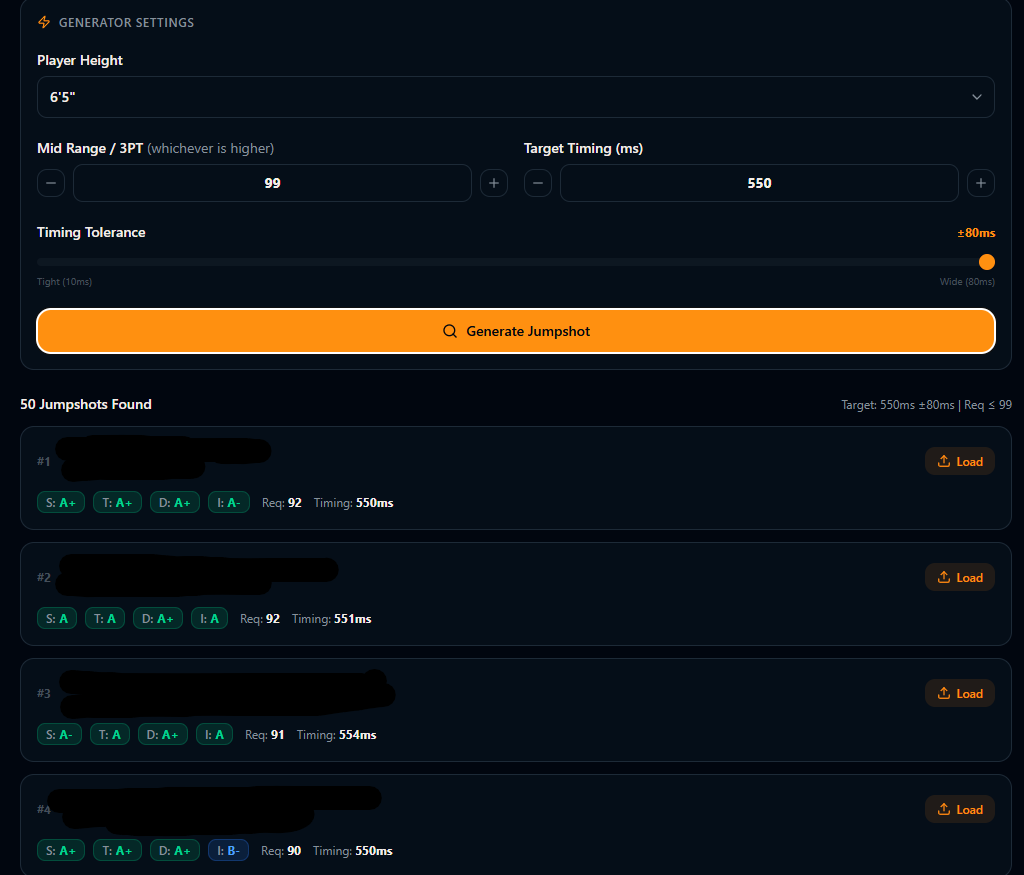Click the I: A badge on jumpshot #3
The width and height of the screenshot is (1024, 875).
coord(214,735)
